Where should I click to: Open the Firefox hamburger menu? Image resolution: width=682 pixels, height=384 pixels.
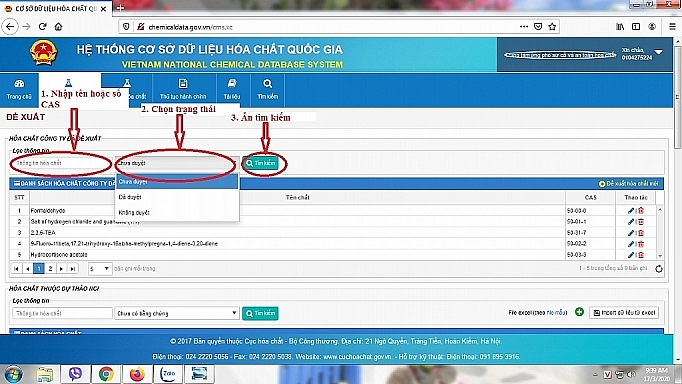click(672, 27)
